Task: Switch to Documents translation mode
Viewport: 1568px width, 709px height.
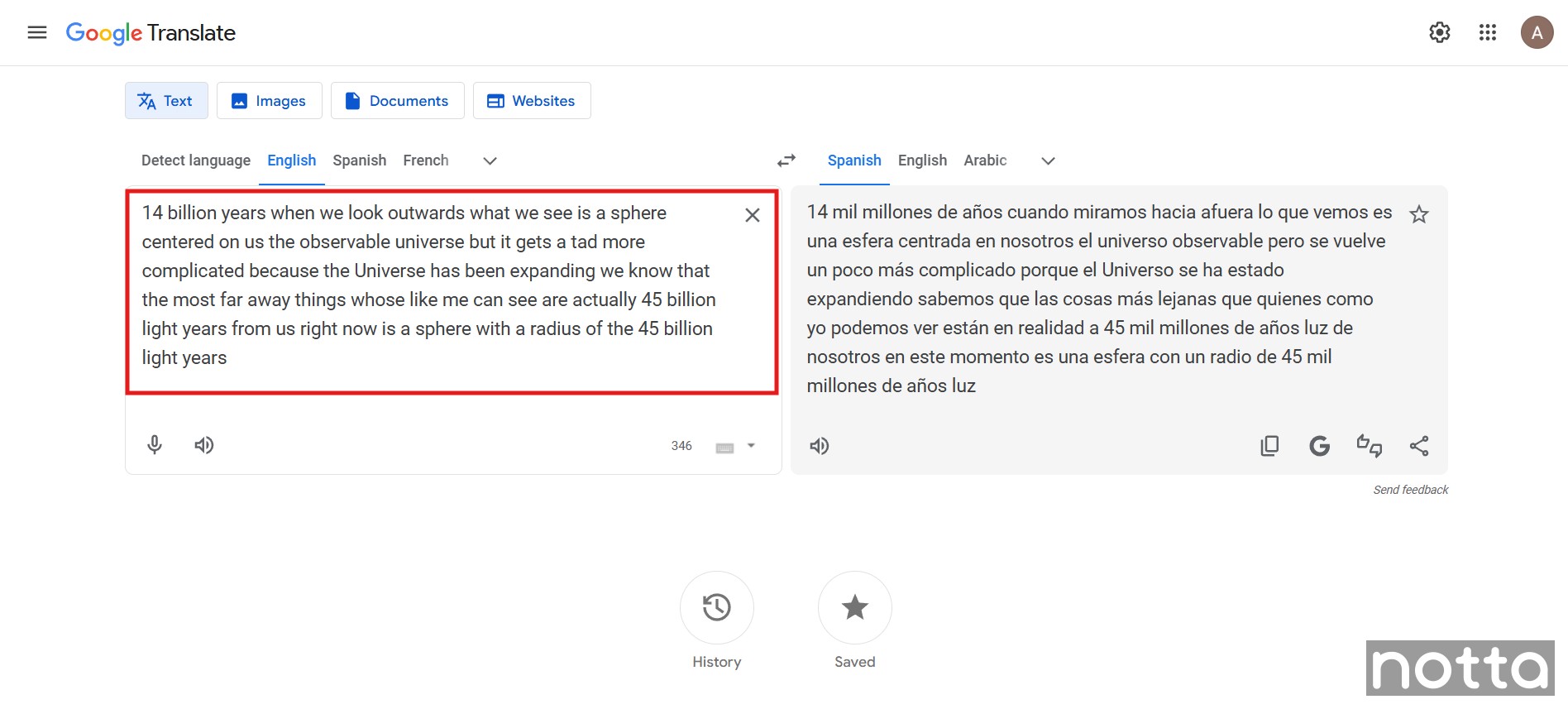Action: 397,101
